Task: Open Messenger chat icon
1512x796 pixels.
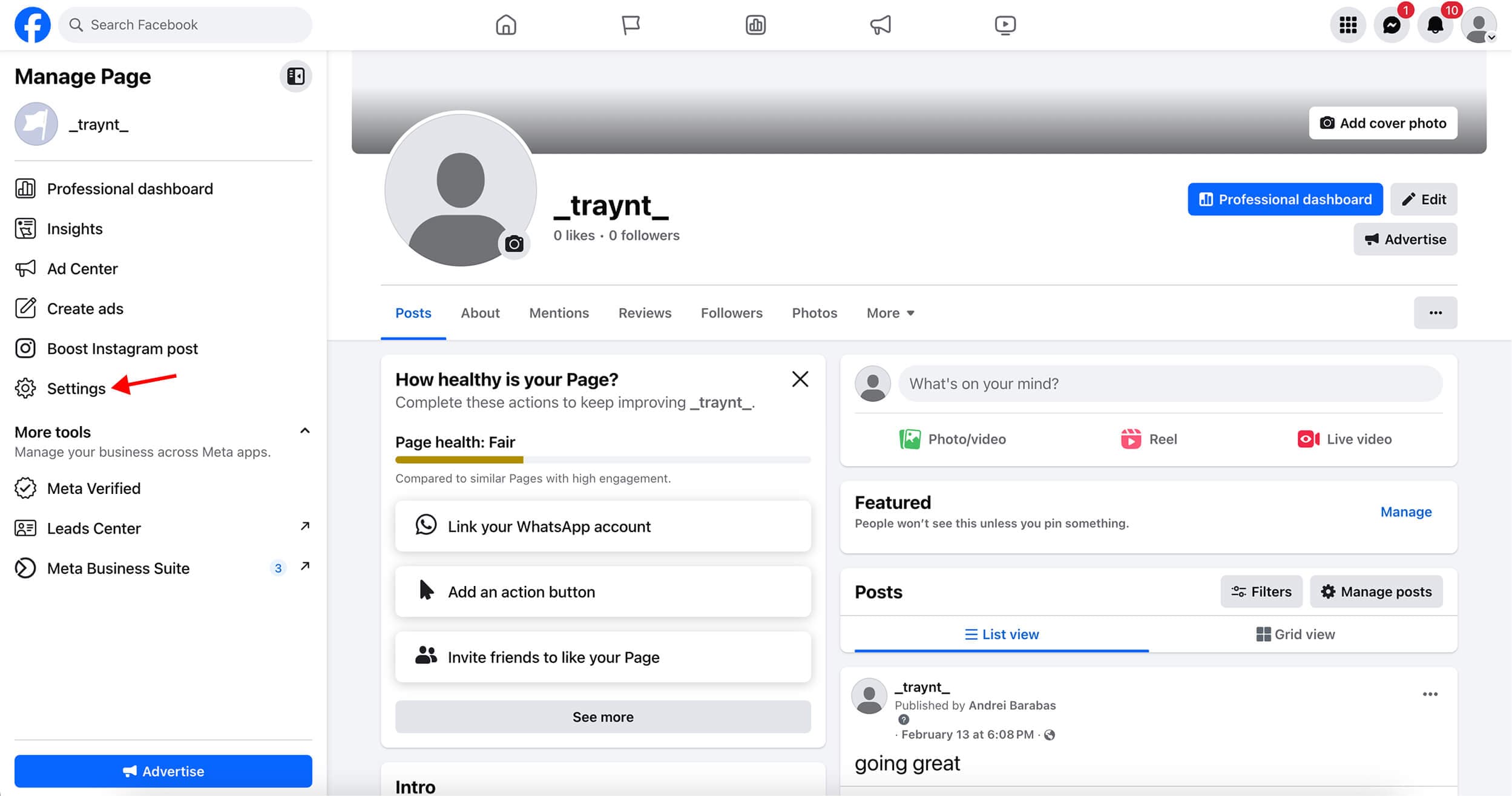Action: pos(1391,25)
